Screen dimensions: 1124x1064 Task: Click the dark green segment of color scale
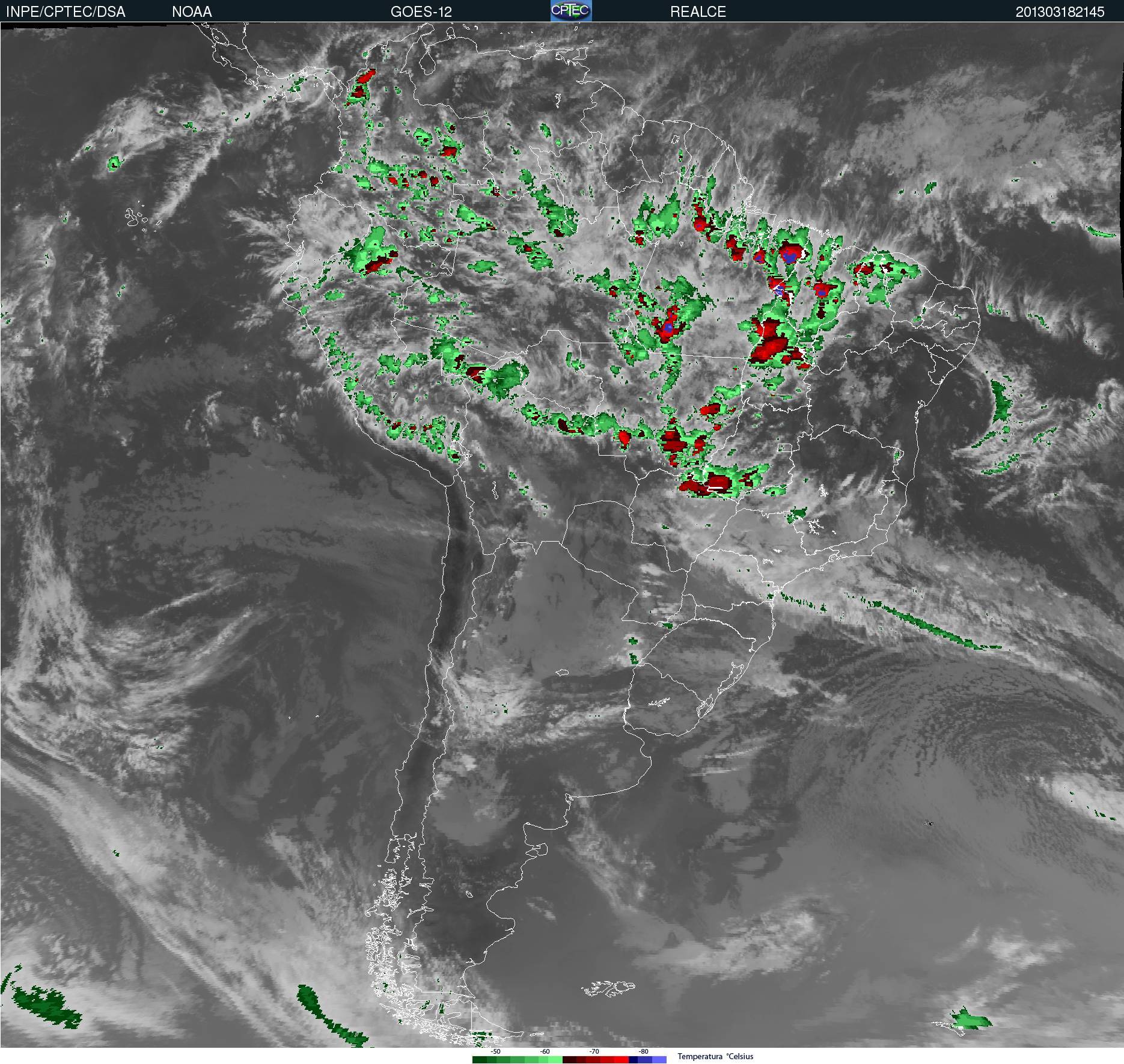pyautogui.click(x=480, y=1060)
